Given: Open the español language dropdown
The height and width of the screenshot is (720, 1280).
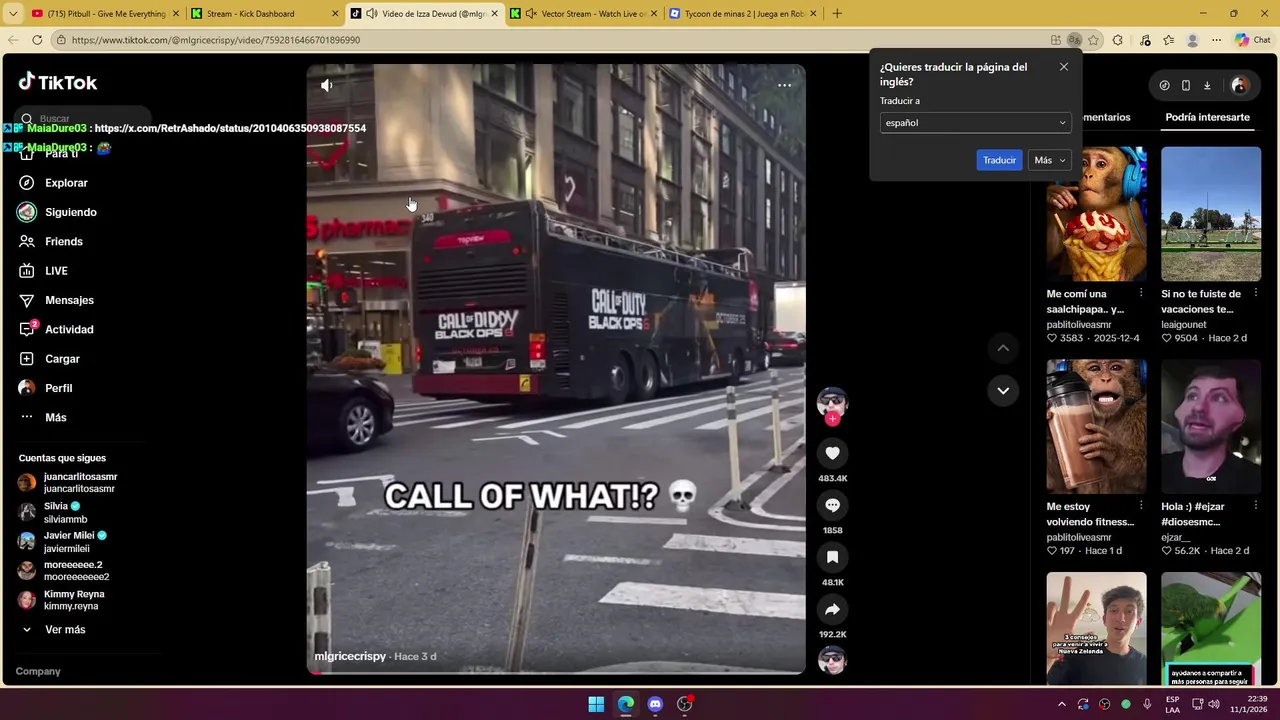Looking at the screenshot, I should click(975, 123).
